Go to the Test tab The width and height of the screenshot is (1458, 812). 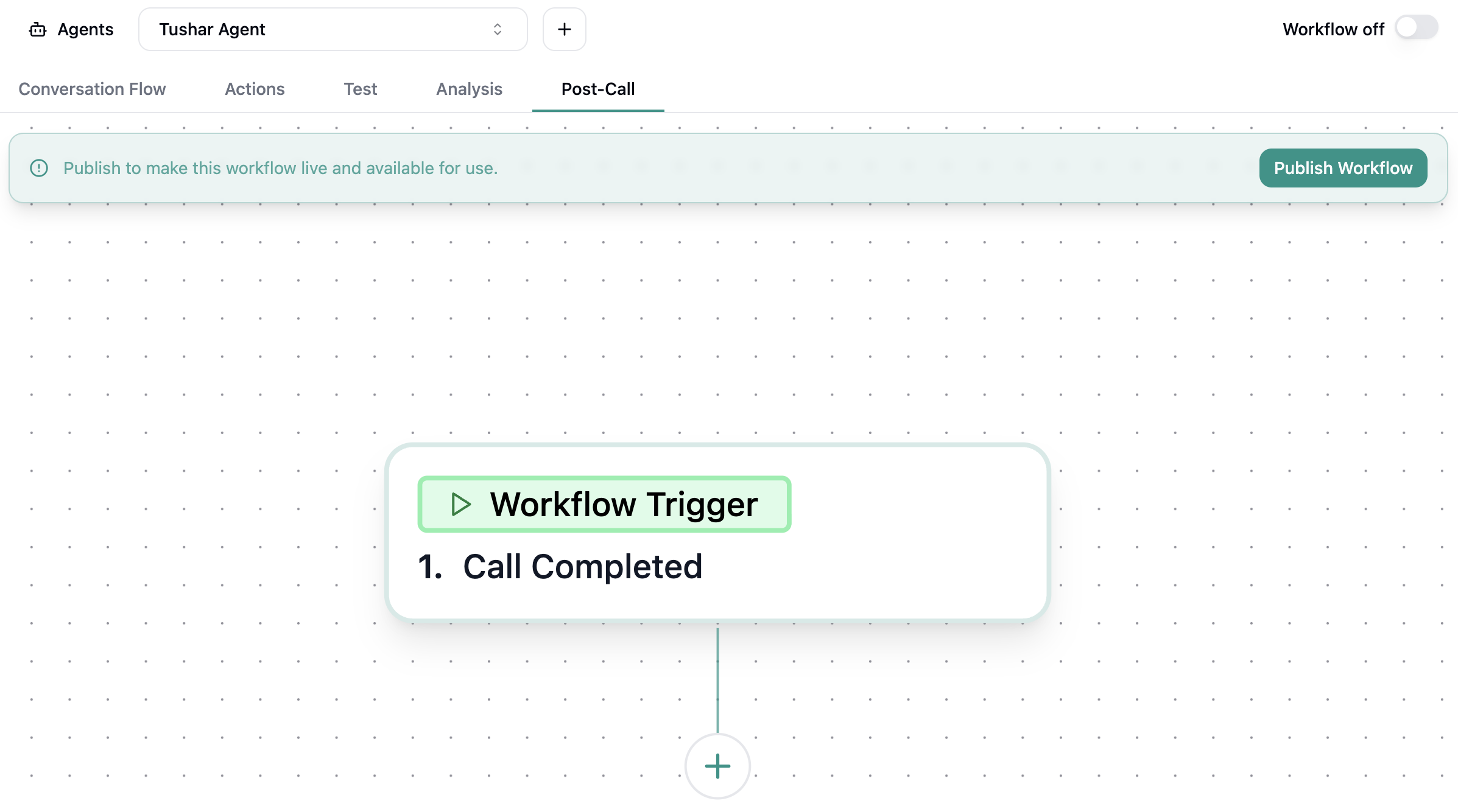point(360,89)
